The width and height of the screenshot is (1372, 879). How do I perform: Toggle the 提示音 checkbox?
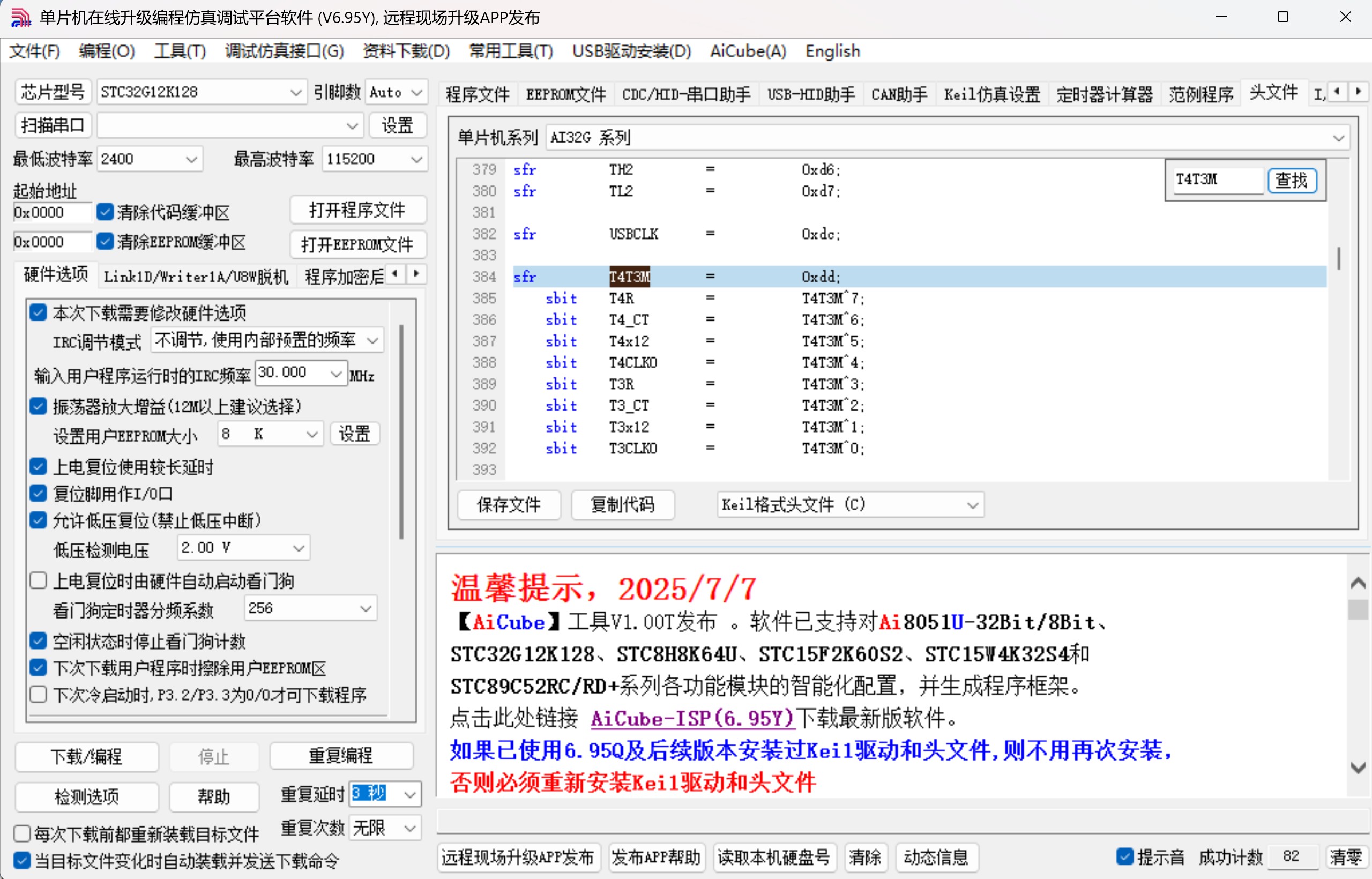[x=1124, y=856]
